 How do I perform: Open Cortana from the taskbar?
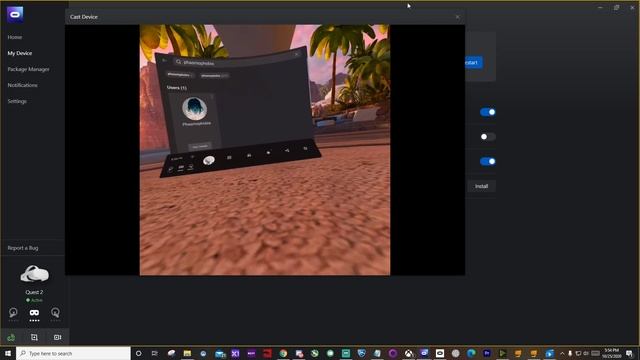(138, 353)
